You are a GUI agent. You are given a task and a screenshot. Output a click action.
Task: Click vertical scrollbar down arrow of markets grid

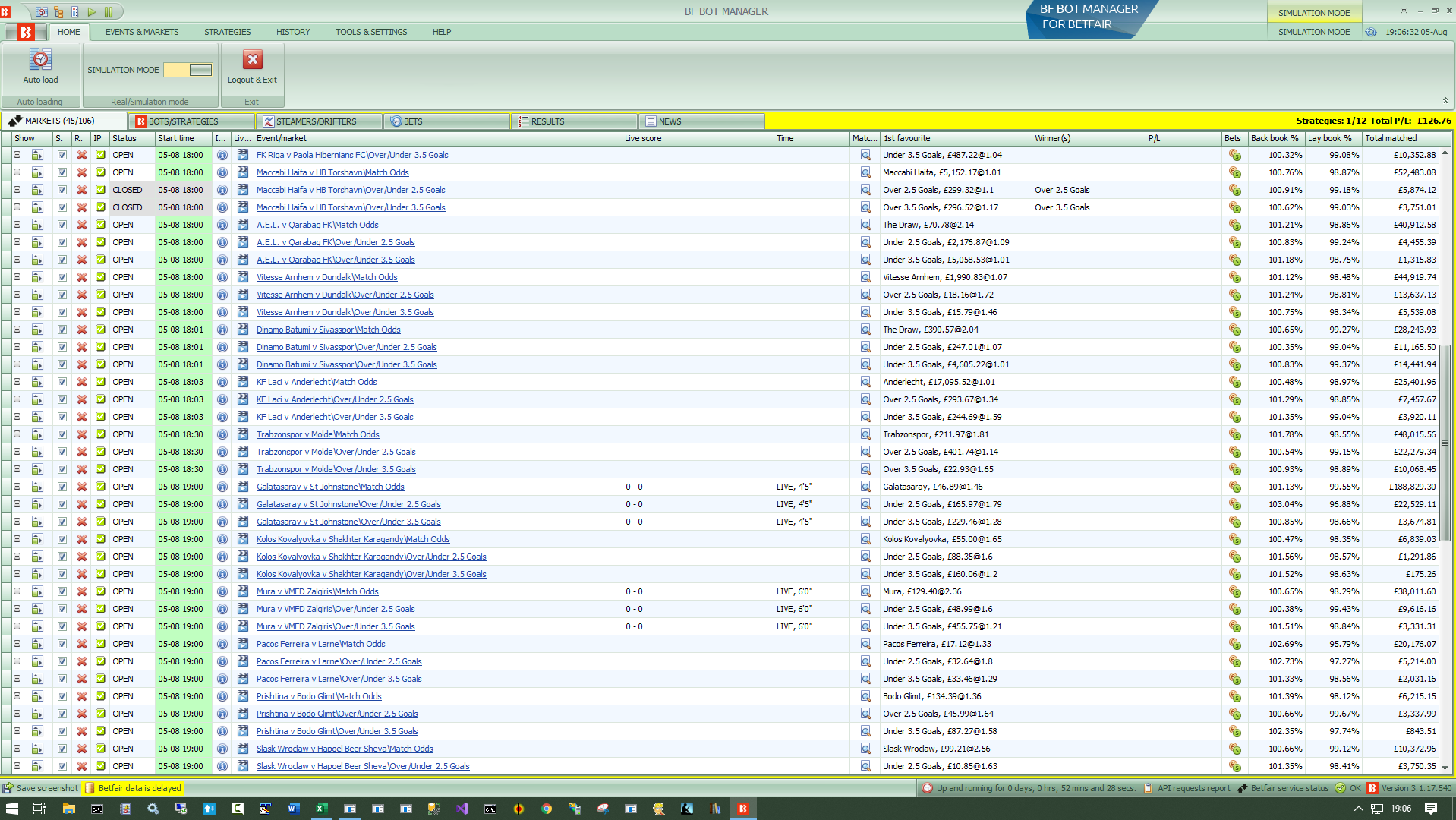tap(1445, 768)
